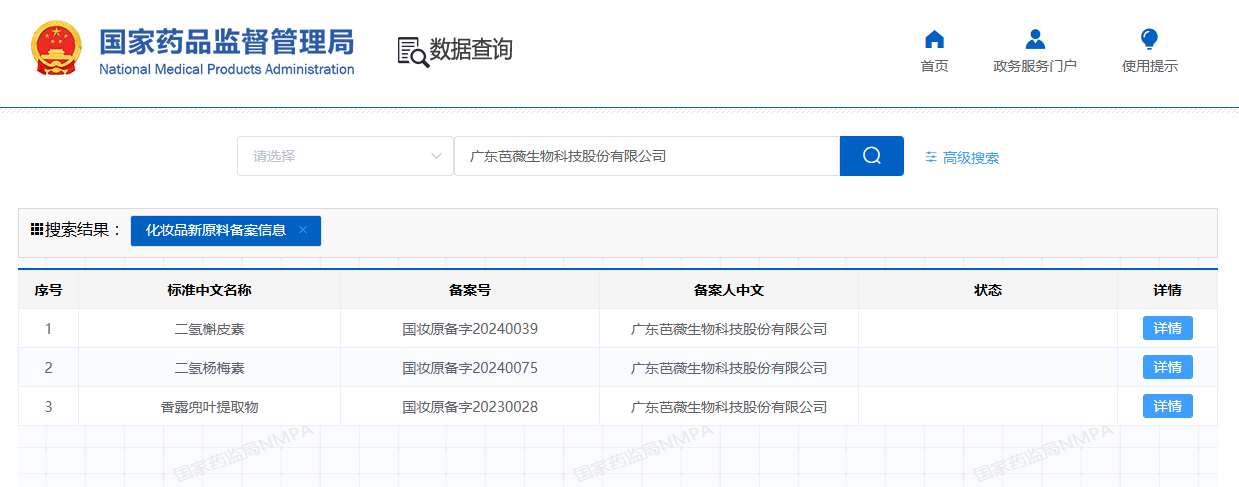Click the company name search input field

coord(646,156)
